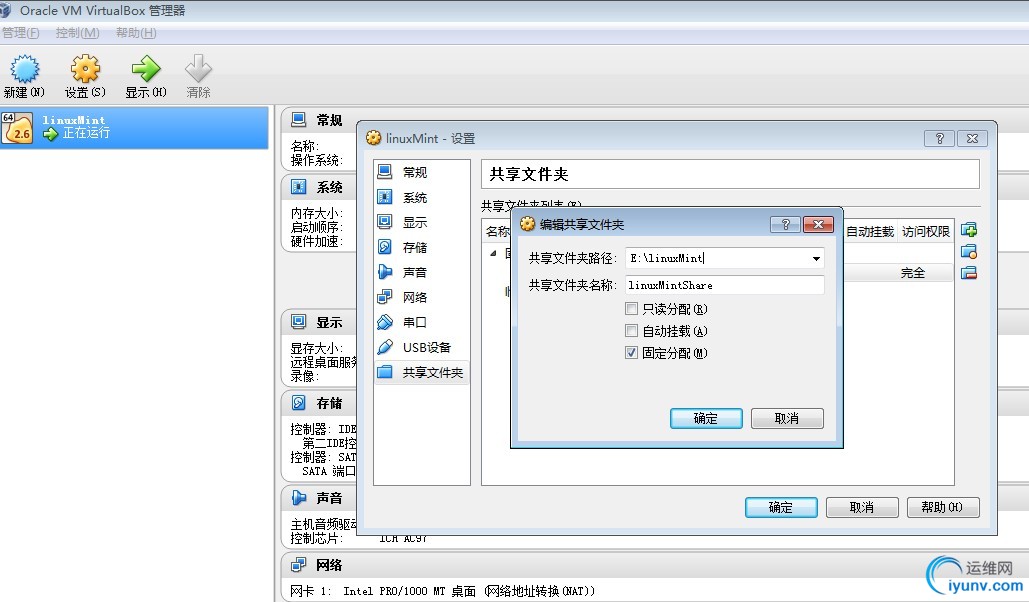1029x602 pixels.
Task: Select 串口 category in settings sidebar
Action: point(422,322)
